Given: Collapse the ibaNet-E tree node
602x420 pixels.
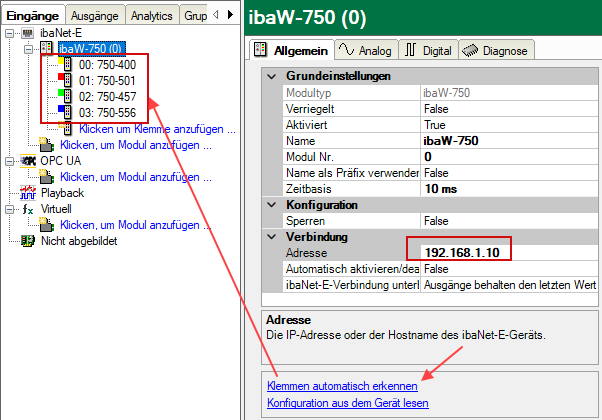Looking at the screenshot, I should (x=9, y=32).
